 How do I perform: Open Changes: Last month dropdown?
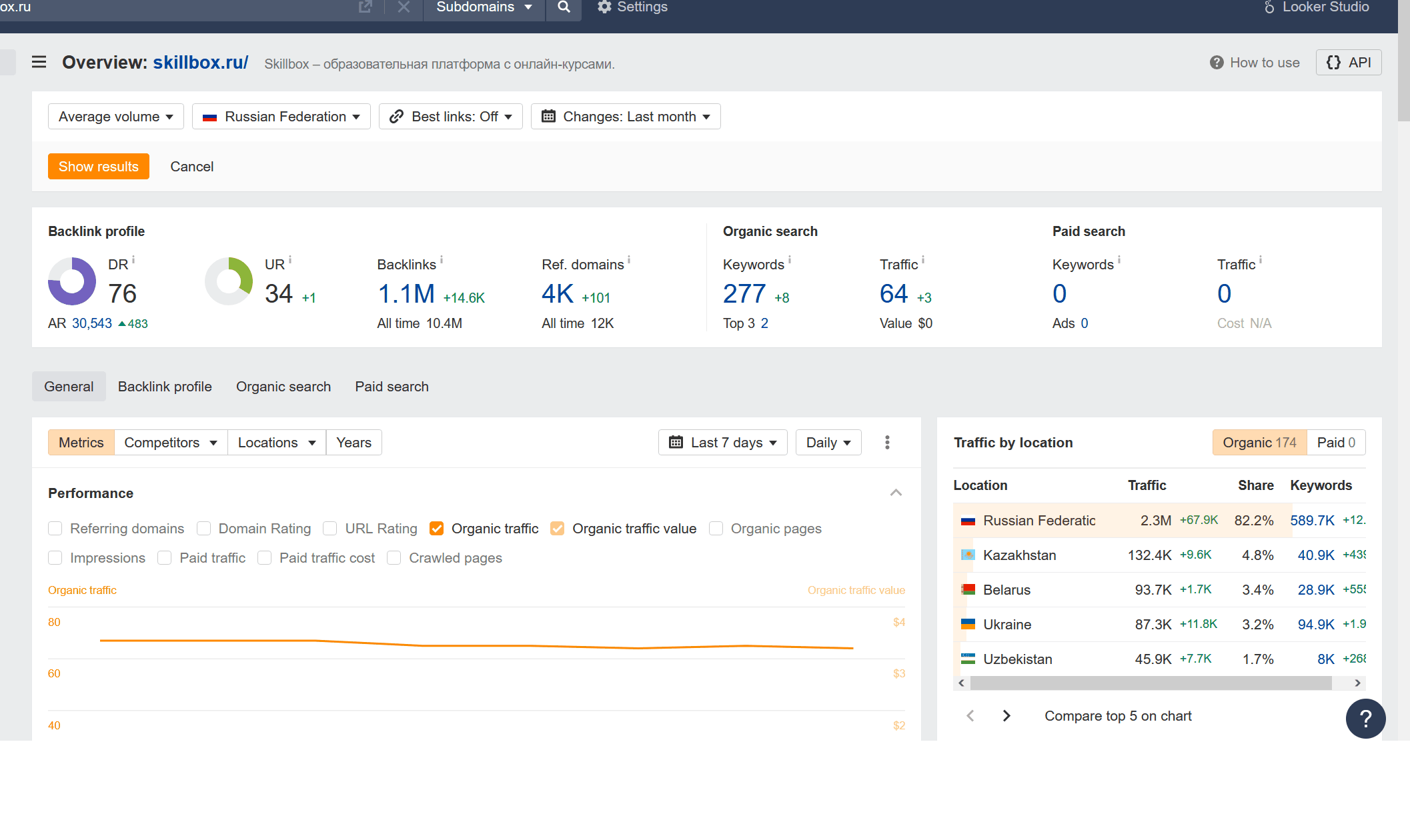[626, 117]
